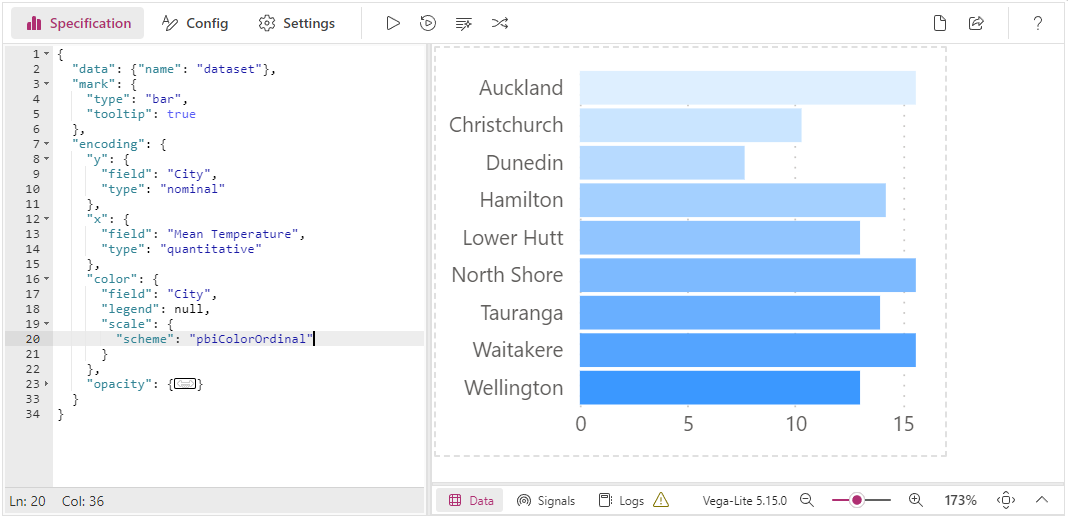
Task: Click the Tauranga bar
Action: 729,312
